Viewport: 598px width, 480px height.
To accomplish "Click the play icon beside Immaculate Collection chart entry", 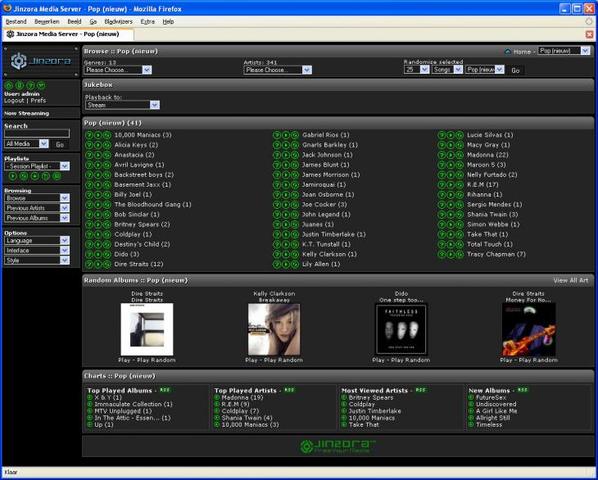I will coord(90,404).
